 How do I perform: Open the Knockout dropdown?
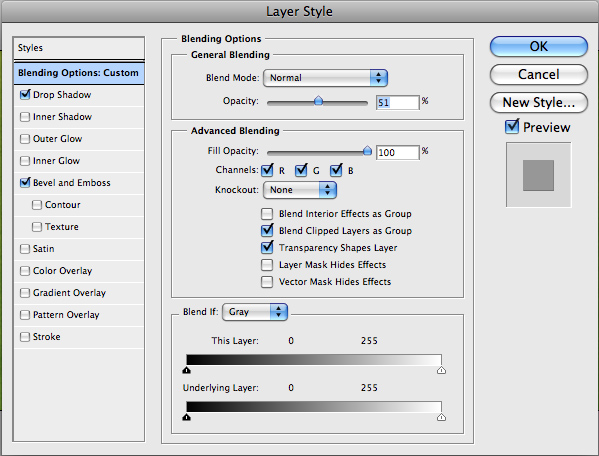(300, 190)
